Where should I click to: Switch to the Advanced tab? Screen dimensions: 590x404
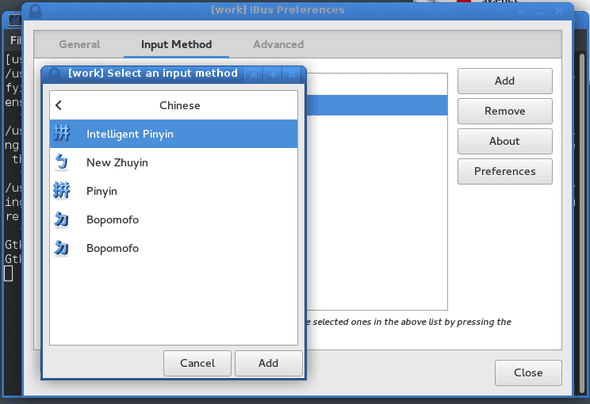[x=278, y=44]
